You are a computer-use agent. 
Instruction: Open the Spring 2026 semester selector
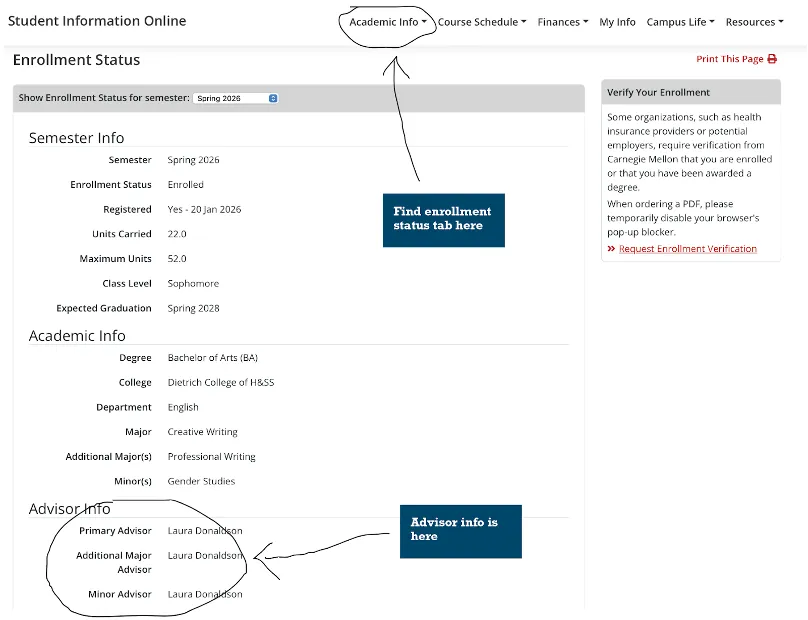pyautogui.click(x=236, y=98)
